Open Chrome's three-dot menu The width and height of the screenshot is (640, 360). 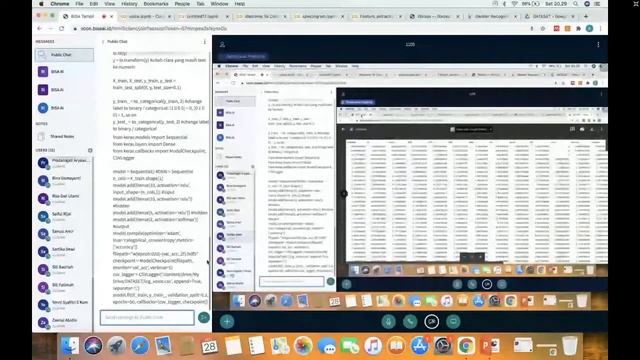tap(600, 29)
